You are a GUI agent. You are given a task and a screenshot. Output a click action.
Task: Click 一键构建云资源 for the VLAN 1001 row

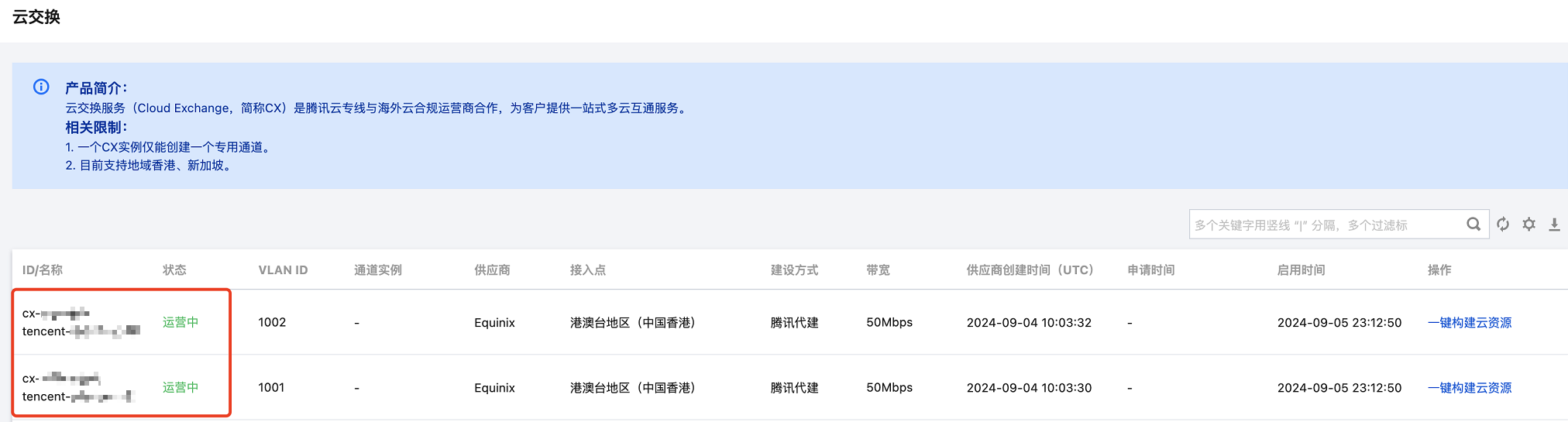1469,387
